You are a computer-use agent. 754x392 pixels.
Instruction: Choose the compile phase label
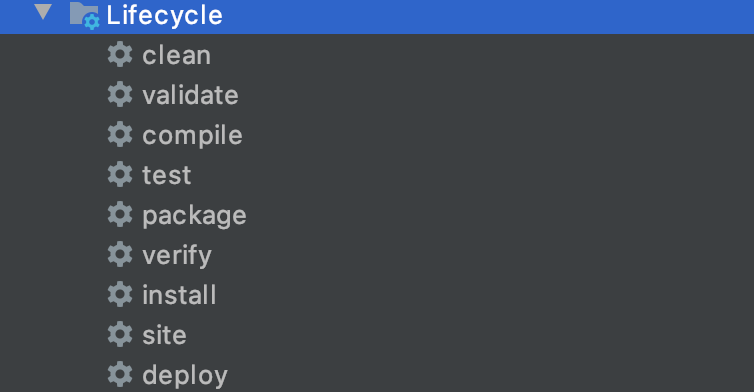pyautogui.click(x=192, y=136)
